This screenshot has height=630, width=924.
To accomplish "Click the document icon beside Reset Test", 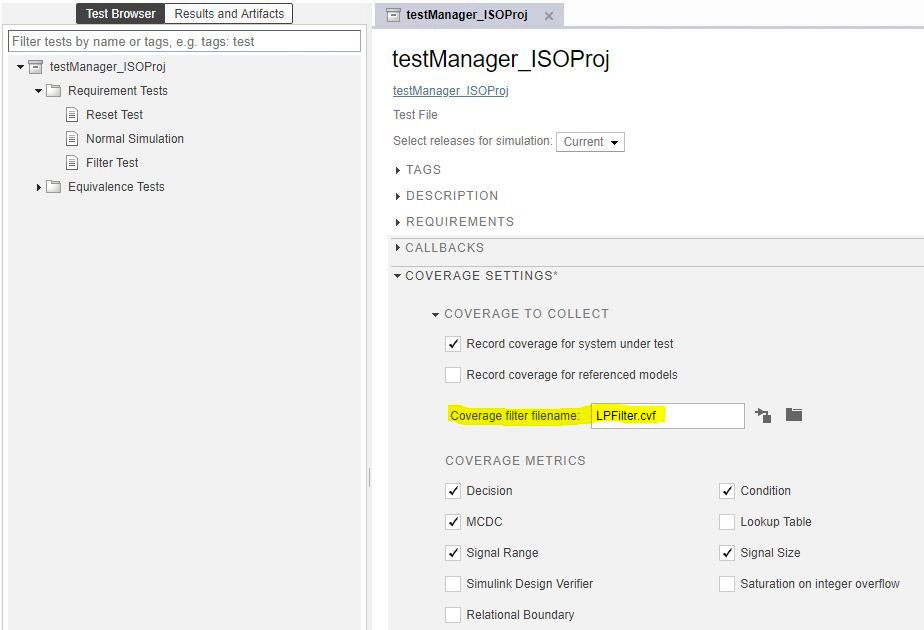I will 73,114.
